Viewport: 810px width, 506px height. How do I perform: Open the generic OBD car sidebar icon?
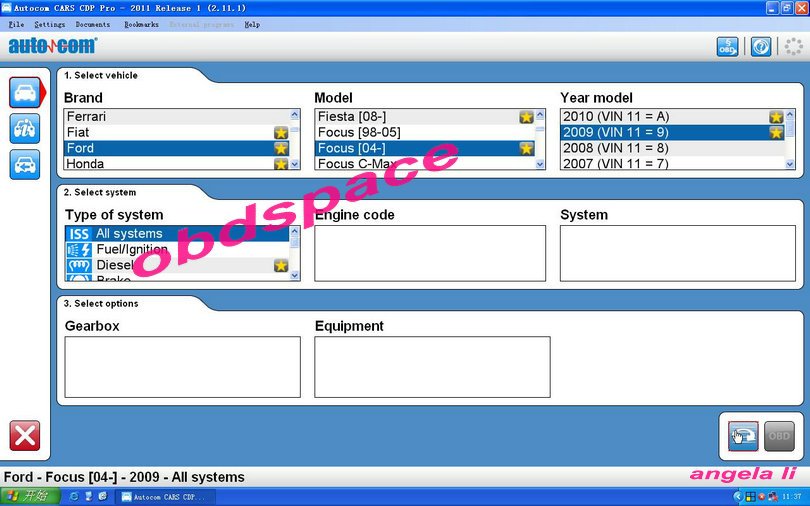pyautogui.click(x=24, y=165)
